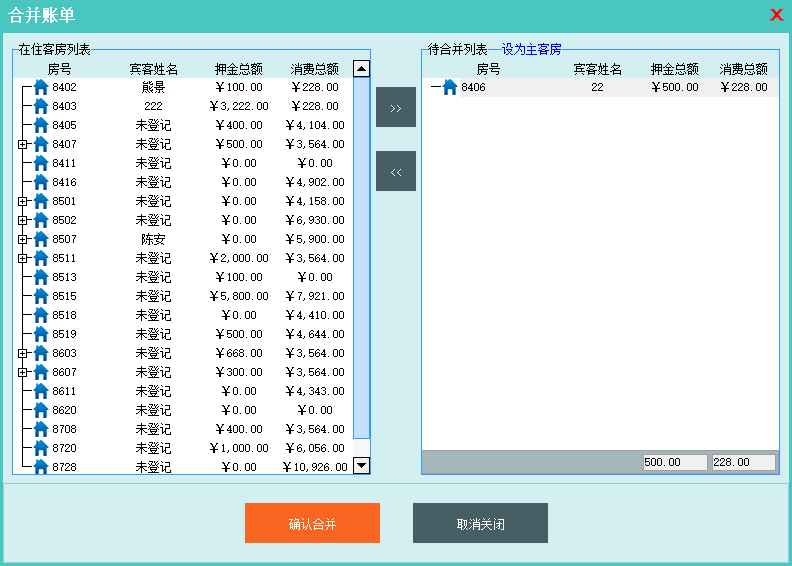Click room 8406 house icon in merge list
Viewport: 792px width, 566px height.
pyautogui.click(x=450, y=87)
